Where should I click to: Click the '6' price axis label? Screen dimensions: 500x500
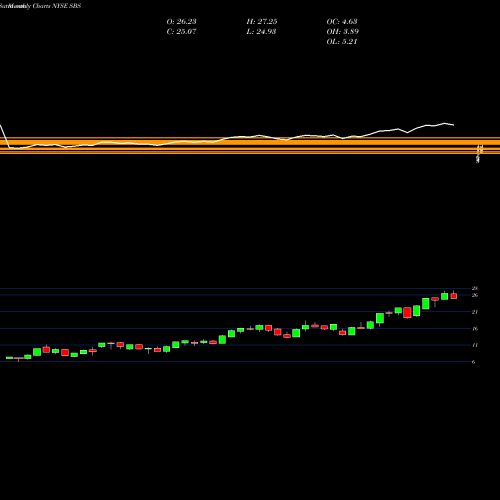coord(473,362)
